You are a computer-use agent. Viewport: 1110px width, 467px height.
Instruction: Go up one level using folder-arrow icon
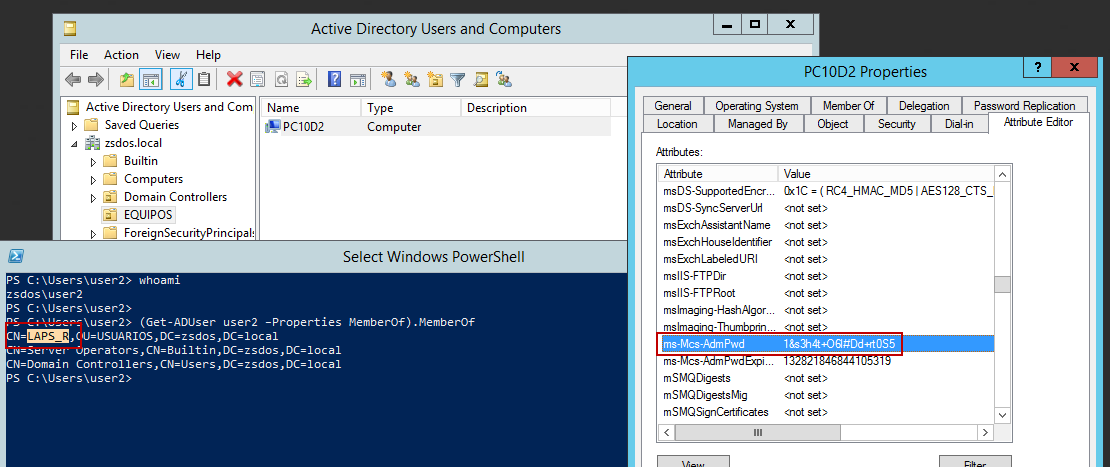pos(127,79)
